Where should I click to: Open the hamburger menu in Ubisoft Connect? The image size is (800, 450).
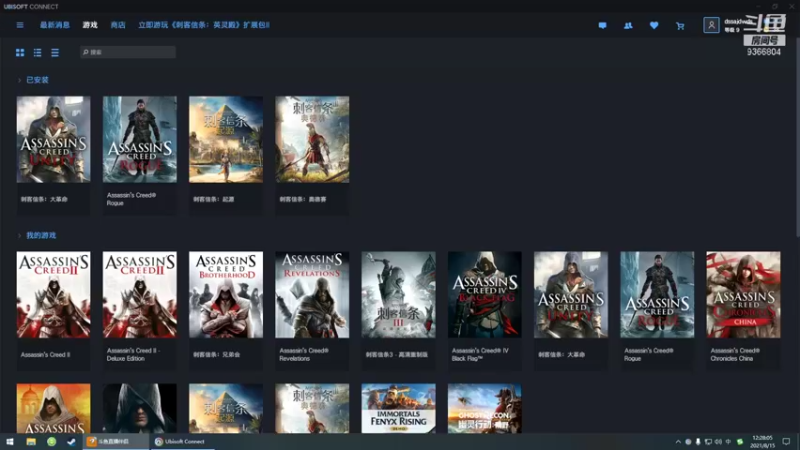[x=20, y=25]
